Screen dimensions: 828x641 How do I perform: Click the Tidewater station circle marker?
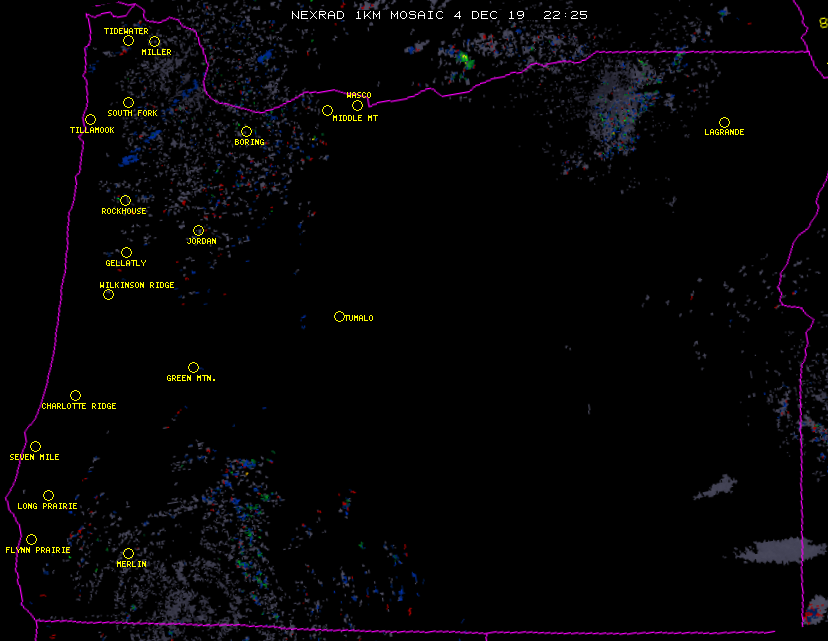click(x=128, y=40)
